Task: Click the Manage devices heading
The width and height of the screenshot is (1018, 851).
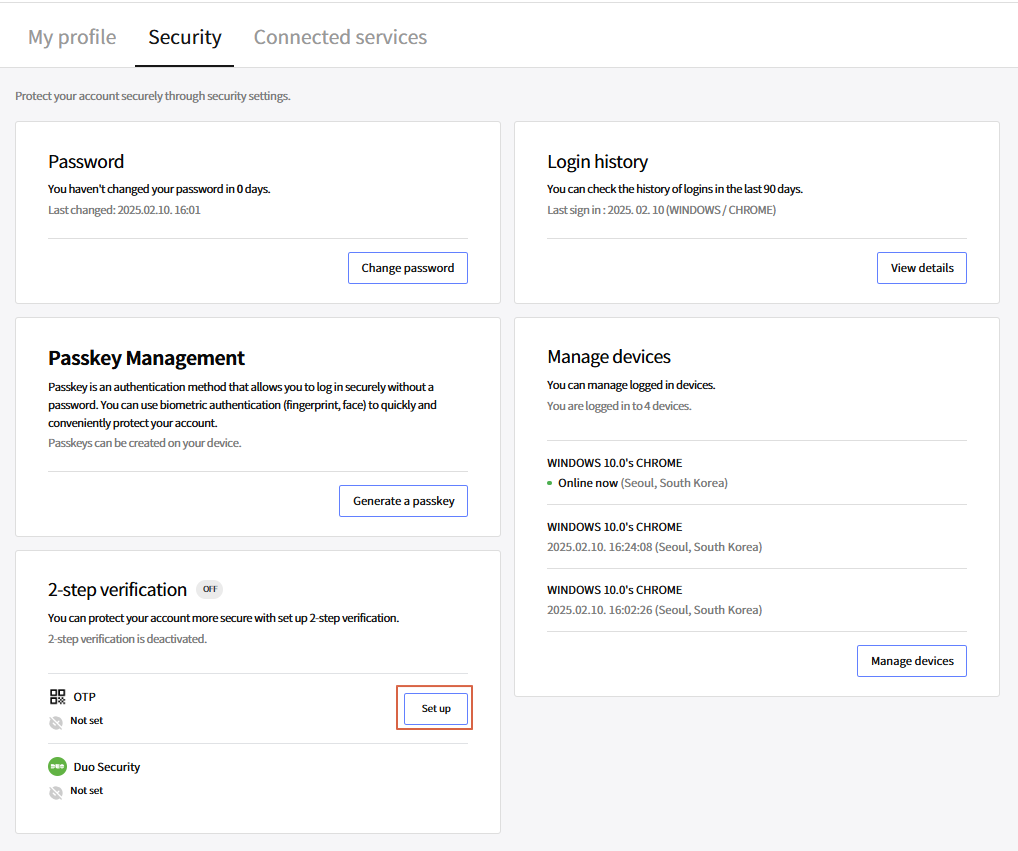Action: click(x=608, y=357)
